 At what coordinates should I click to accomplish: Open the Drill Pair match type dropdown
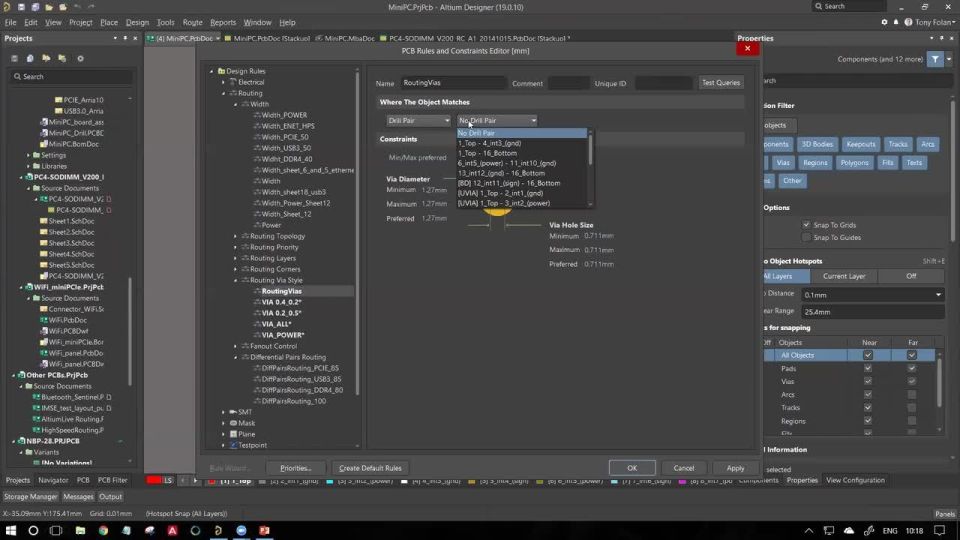419,121
